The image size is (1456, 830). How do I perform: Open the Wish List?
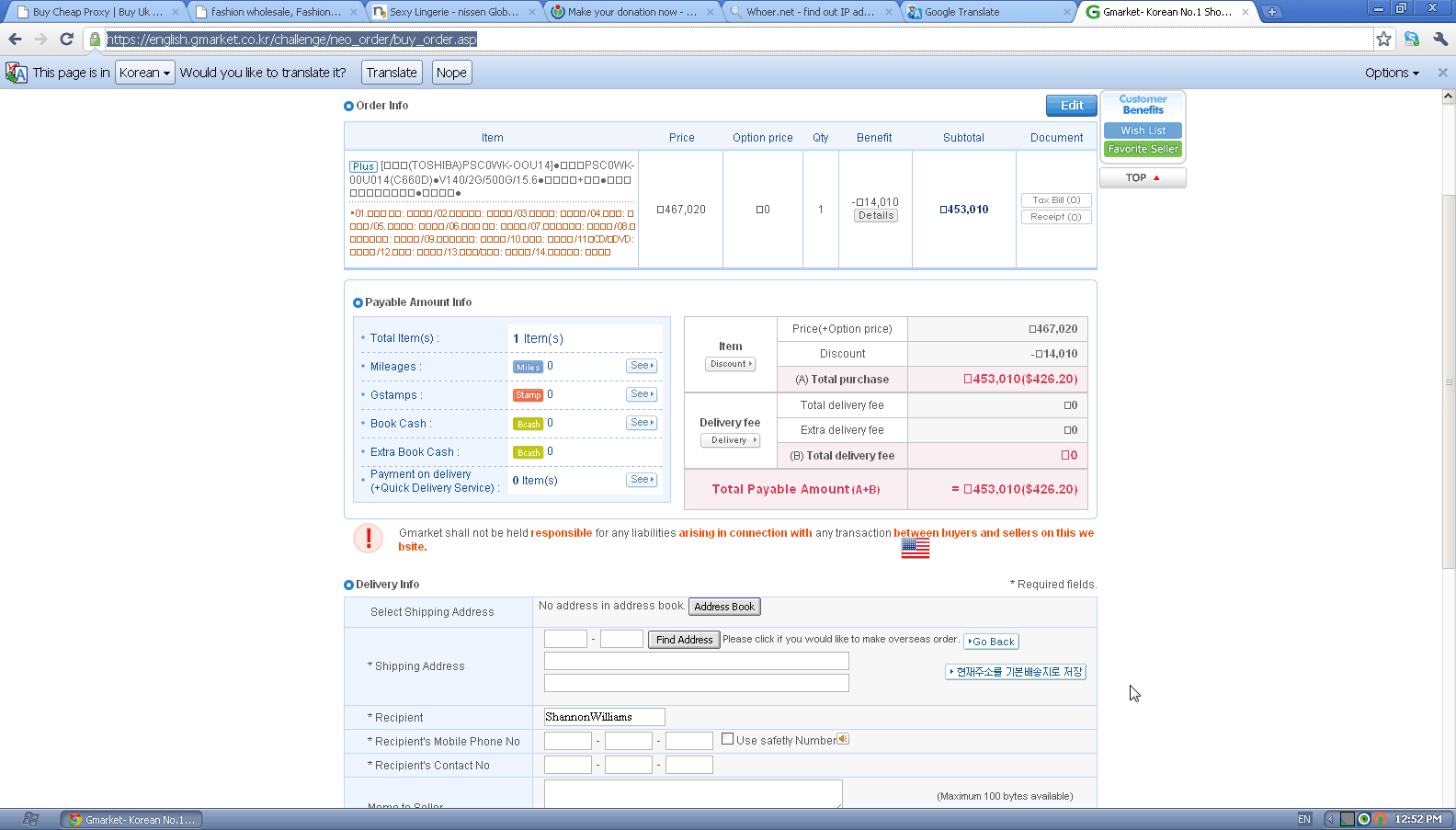pos(1143,131)
